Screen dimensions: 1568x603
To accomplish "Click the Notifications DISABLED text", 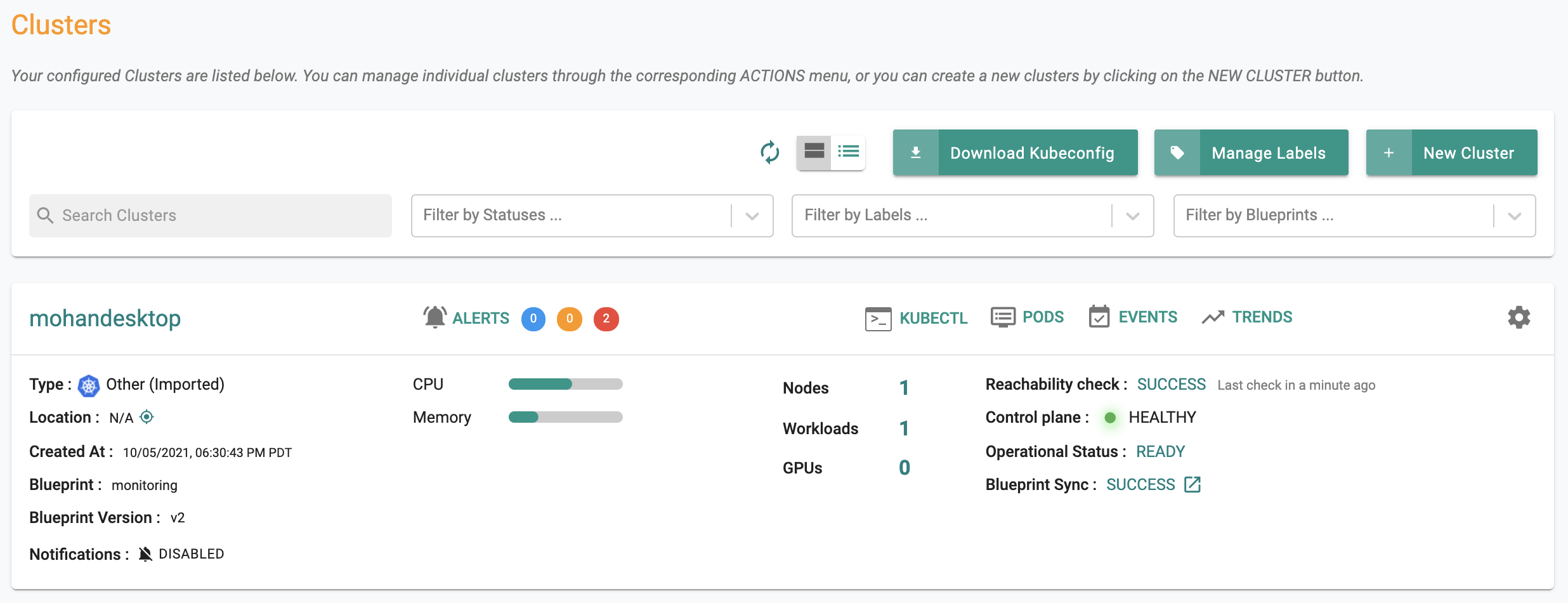I will [191, 554].
